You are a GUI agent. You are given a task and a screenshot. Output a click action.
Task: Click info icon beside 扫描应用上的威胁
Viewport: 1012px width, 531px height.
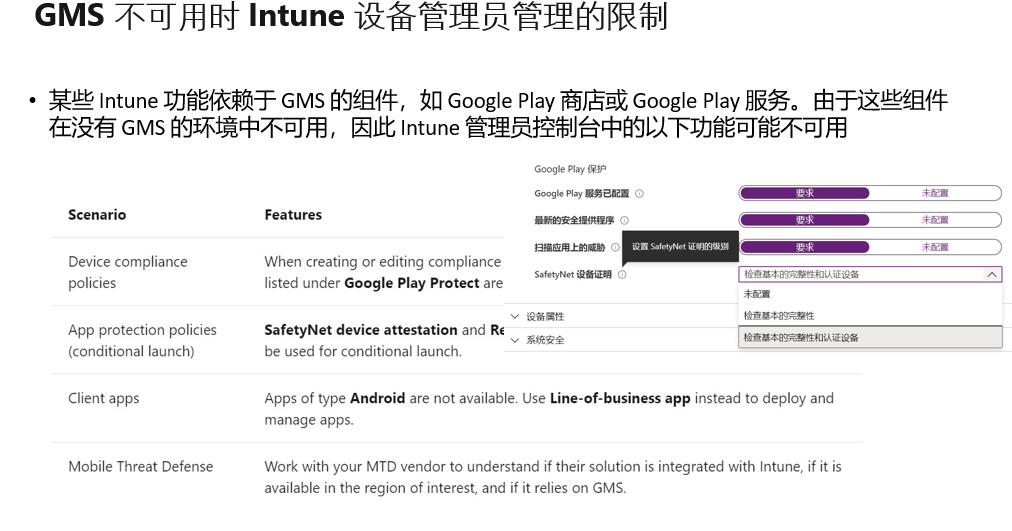[615, 247]
